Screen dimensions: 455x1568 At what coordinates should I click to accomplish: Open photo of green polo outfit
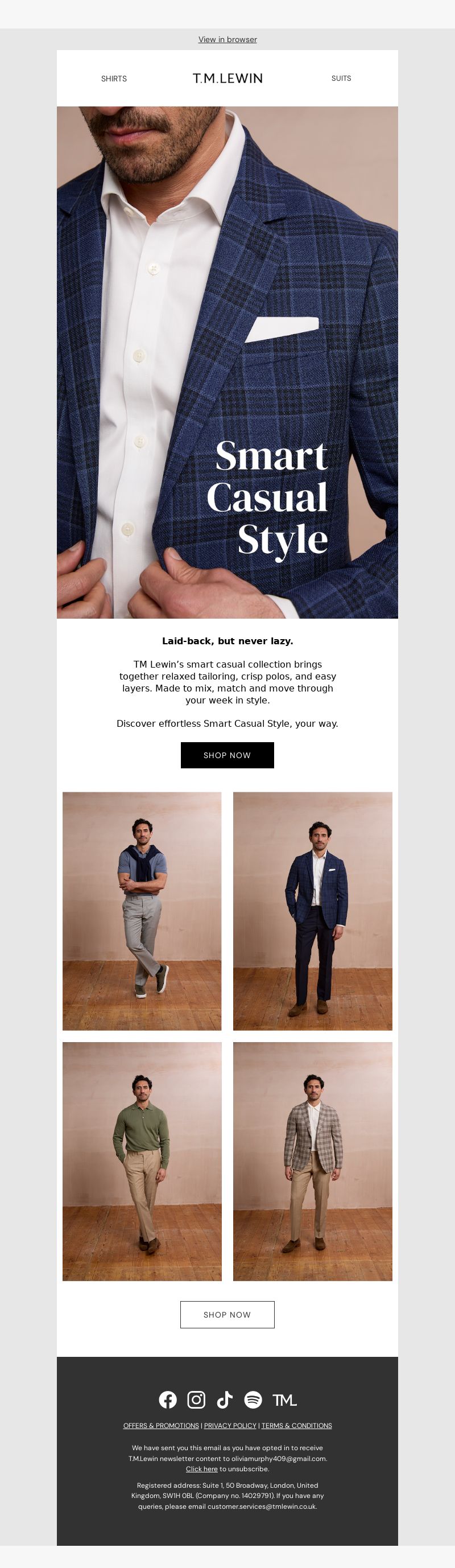tap(142, 1162)
